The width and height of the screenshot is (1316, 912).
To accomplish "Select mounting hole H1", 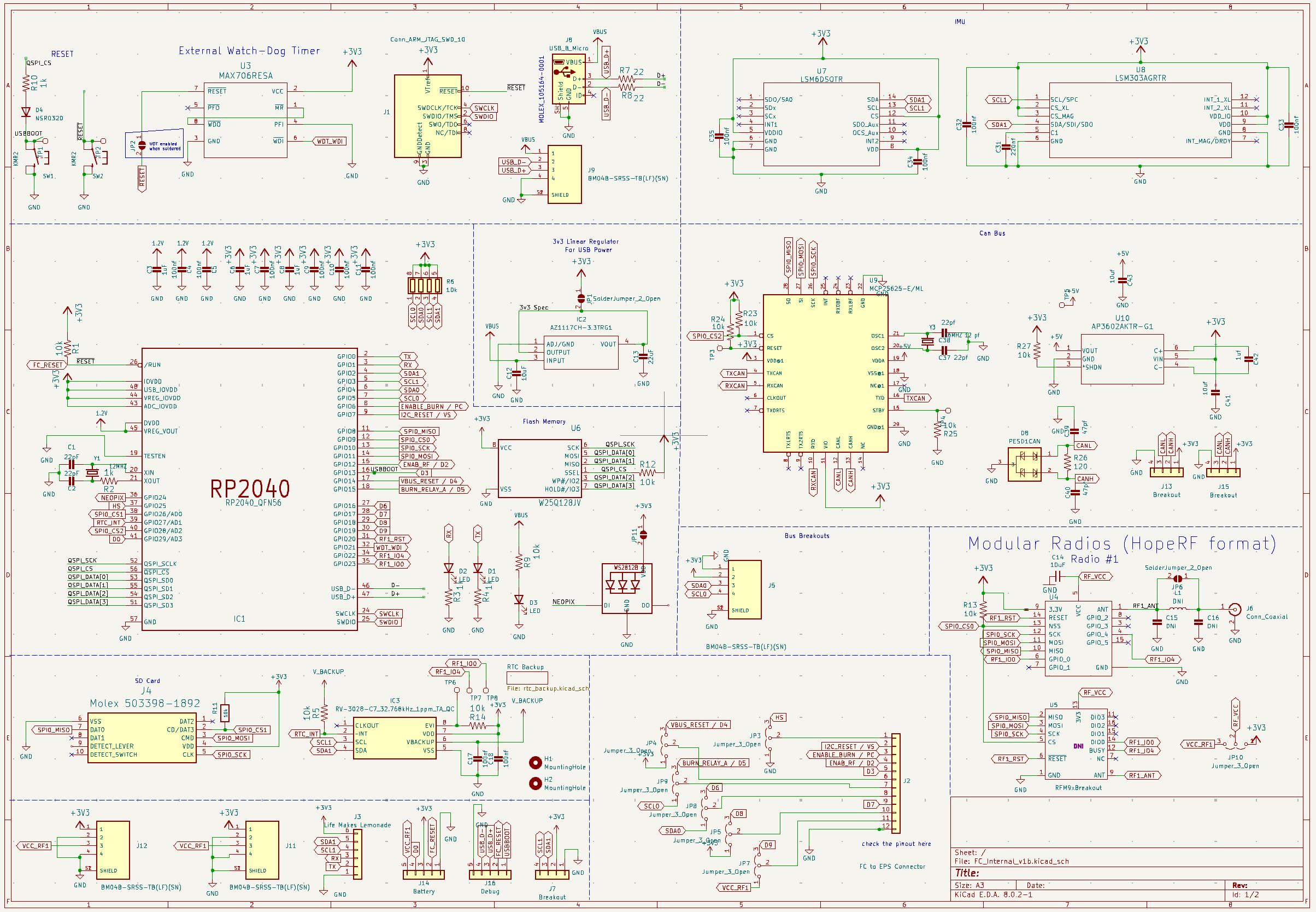I will click(x=535, y=762).
